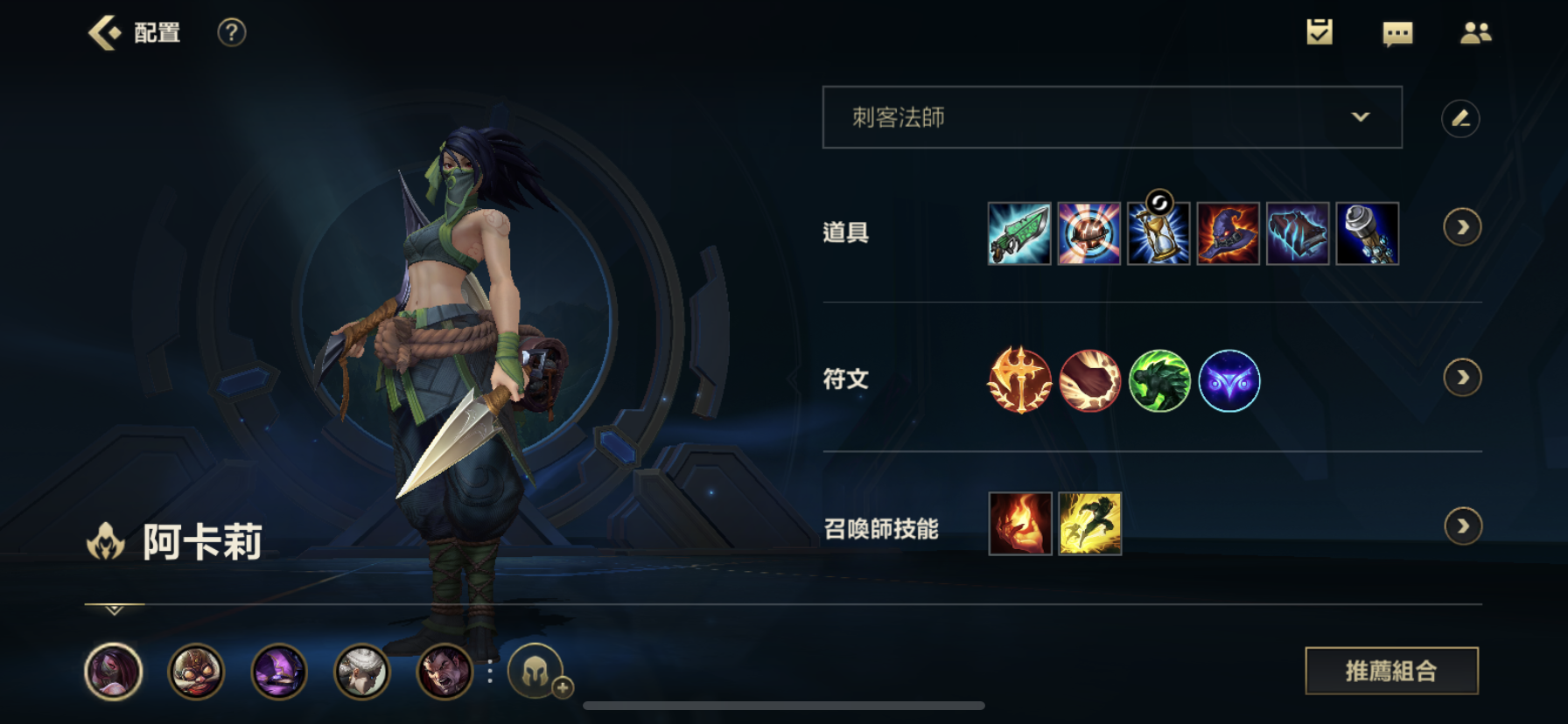Select the Zhonya's hourglass item
Image resolution: width=1568 pixels, height=724 pixels.
click(1158, 233)
